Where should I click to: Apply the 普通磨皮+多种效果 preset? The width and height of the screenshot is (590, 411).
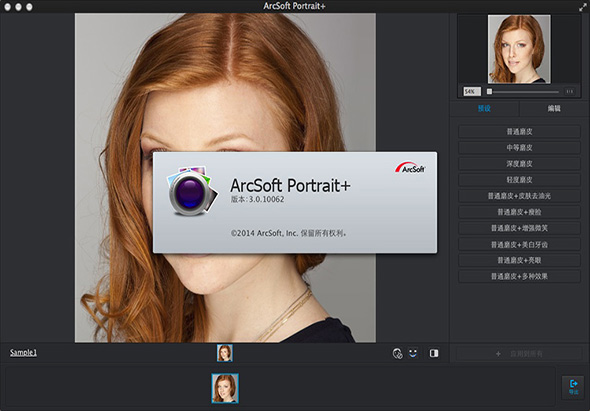519,277
